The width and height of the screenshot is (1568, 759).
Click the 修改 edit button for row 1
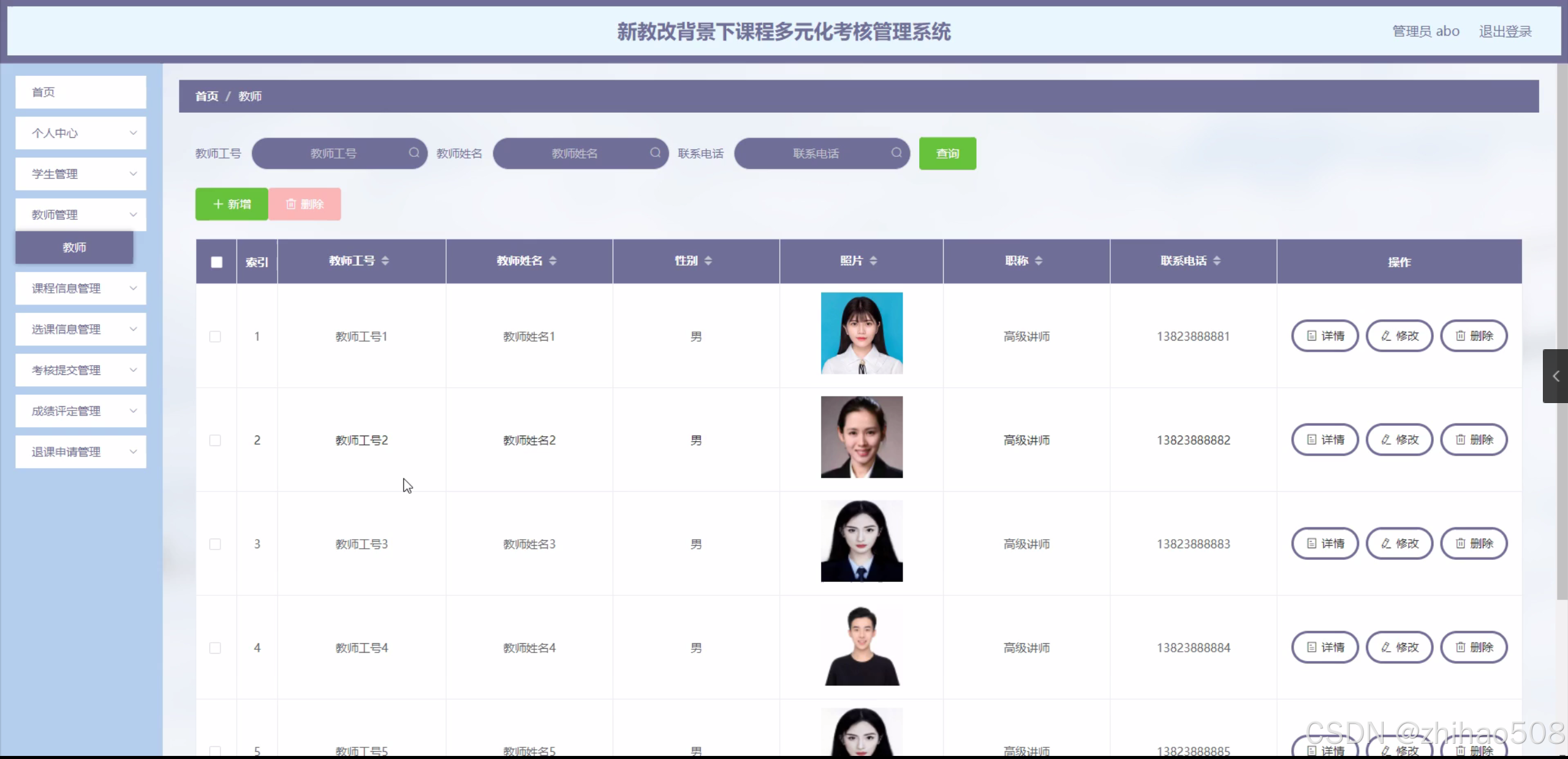1399,336
